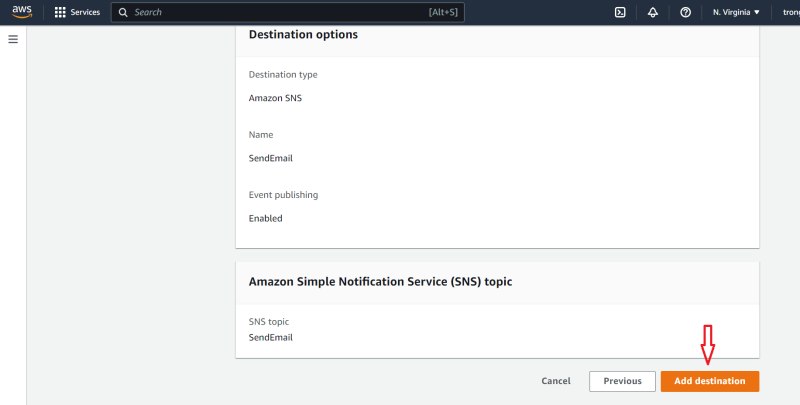Viewport: 800px width, 405px height.
Task: Click the Services label in header
Action: click(x=85, y=12)
